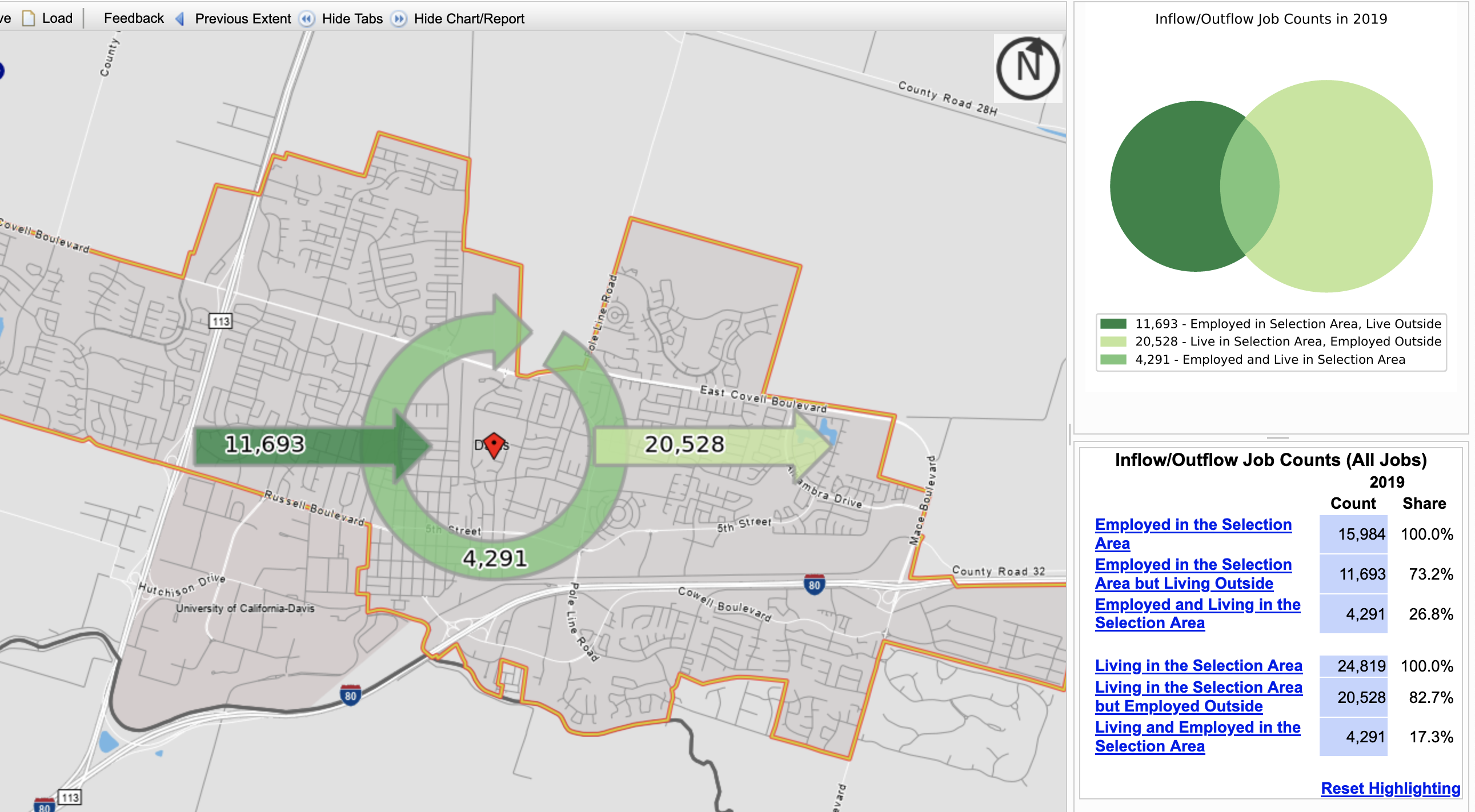Viewport: 1475px width, 812px height.
Task: Click the Hide Chart/Report double-arrow icon
Action: click(x=399, y=19)
